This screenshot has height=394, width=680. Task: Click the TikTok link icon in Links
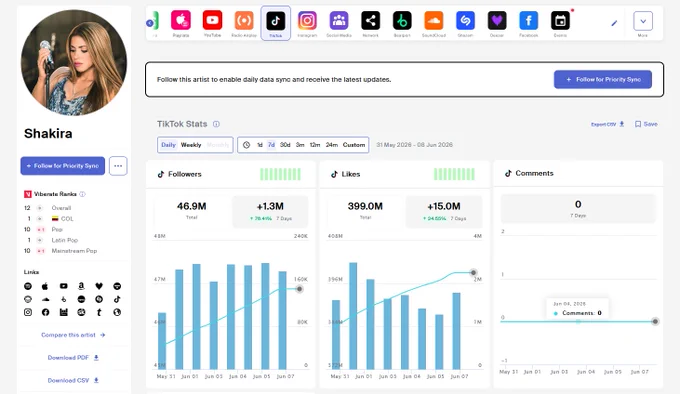point(117,299)
